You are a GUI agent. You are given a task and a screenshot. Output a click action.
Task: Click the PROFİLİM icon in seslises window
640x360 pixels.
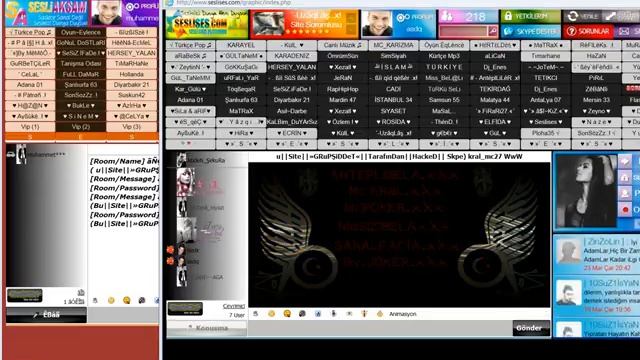coord(402,17)
